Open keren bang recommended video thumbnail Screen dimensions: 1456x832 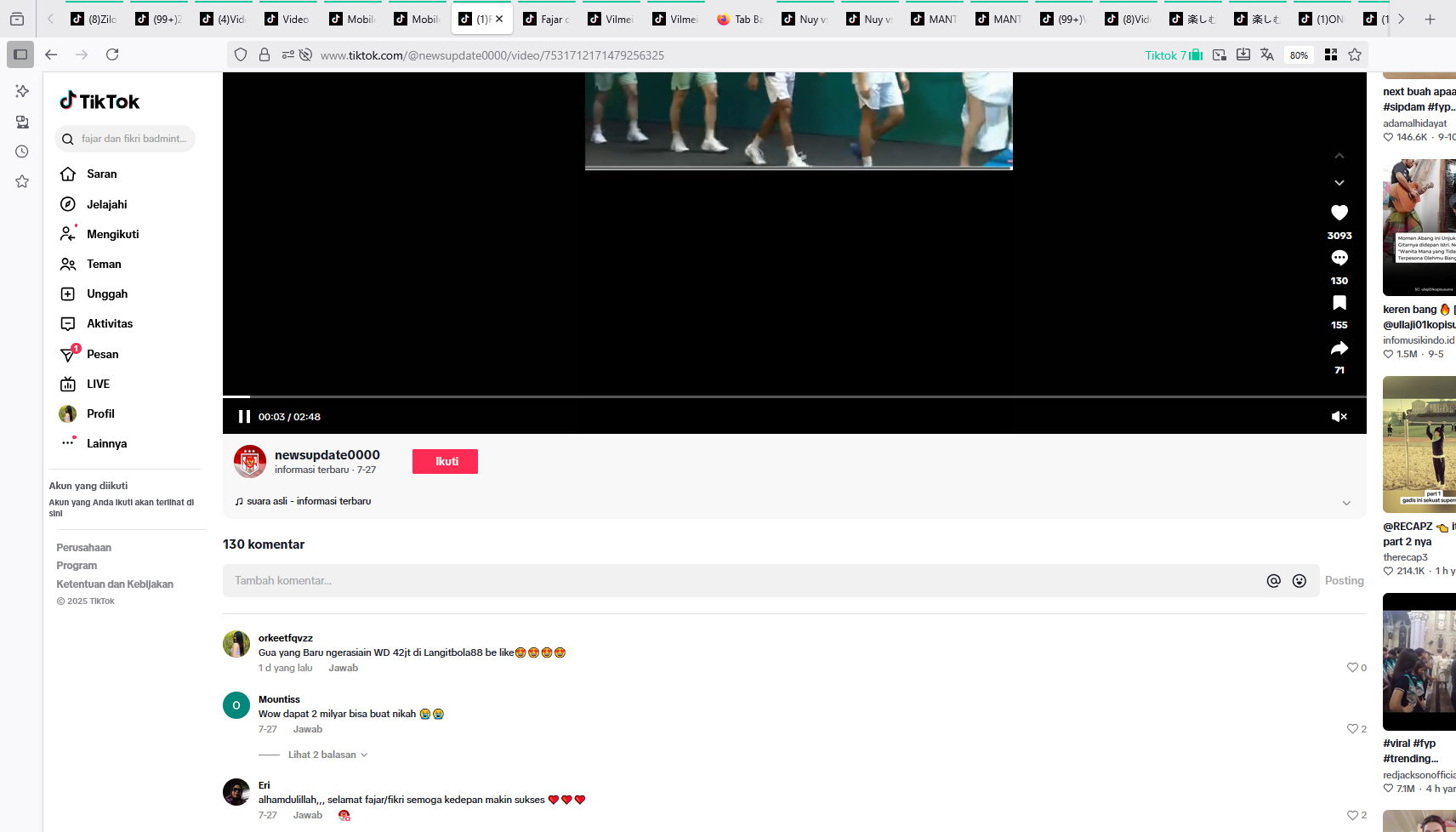[1419, 227]
